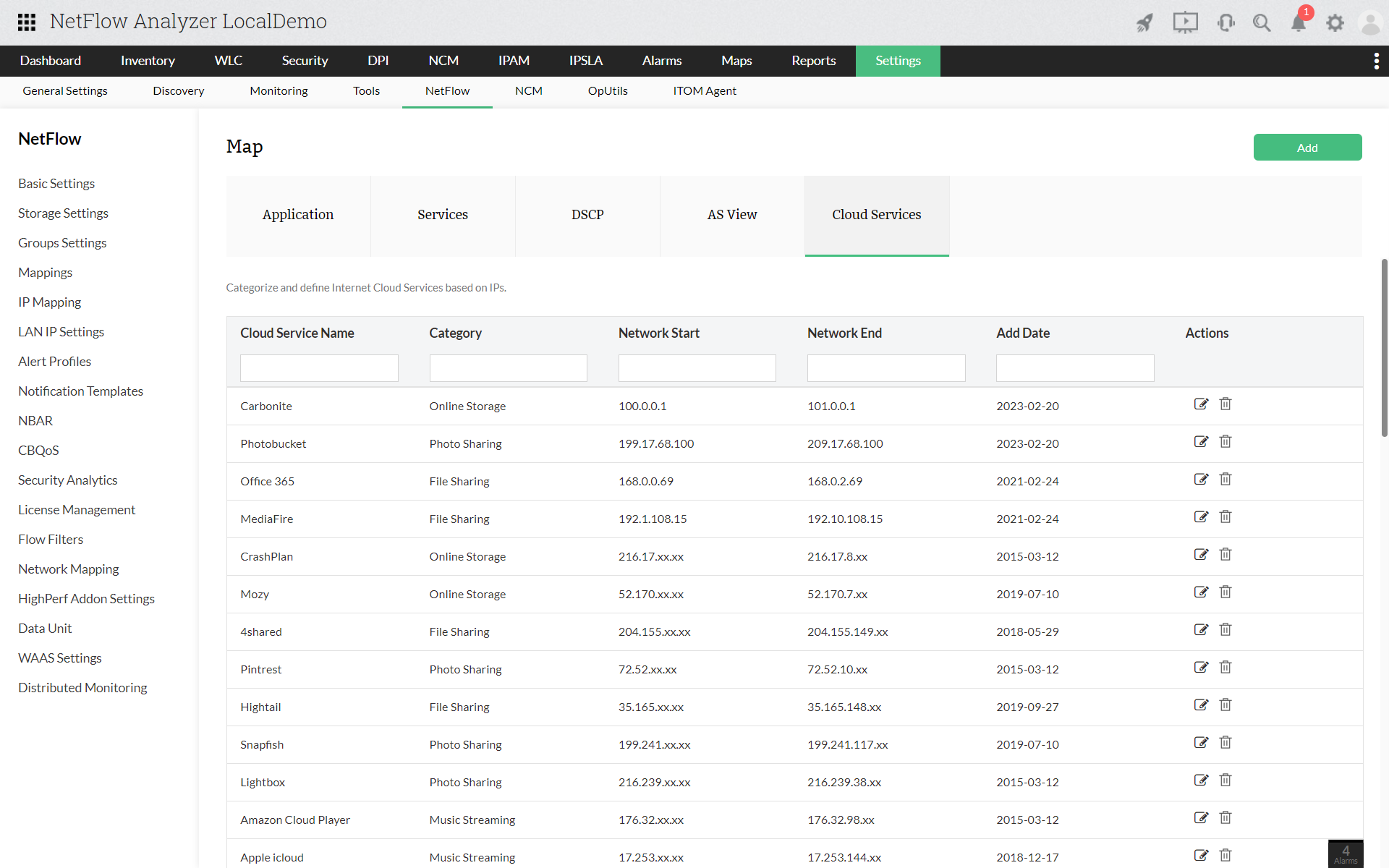Open Flow Filters in sidebar
The width and height of the screenshot is (1389, 868).
51,540
